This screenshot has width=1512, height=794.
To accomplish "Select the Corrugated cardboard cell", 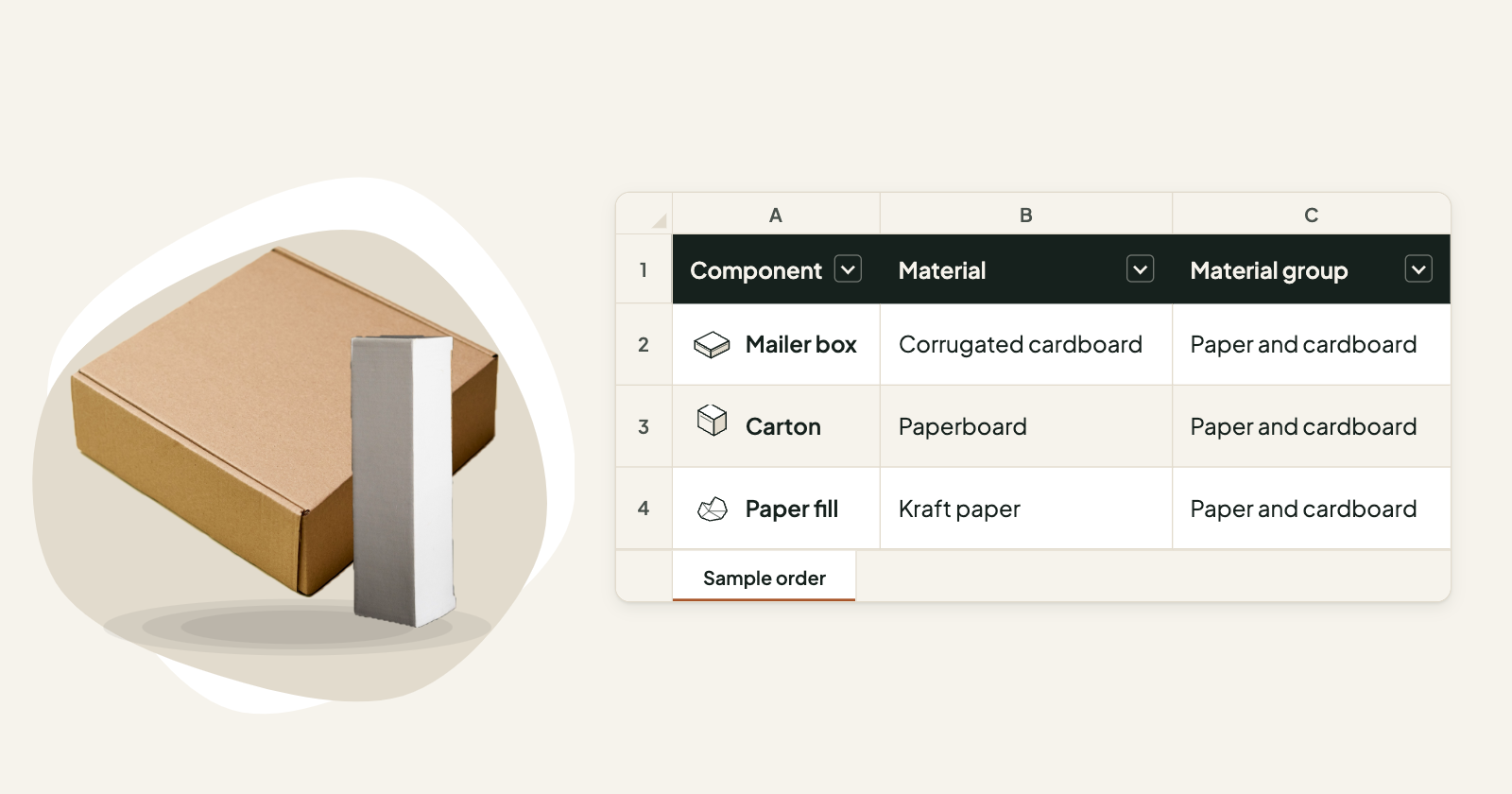I will 1026,345.
